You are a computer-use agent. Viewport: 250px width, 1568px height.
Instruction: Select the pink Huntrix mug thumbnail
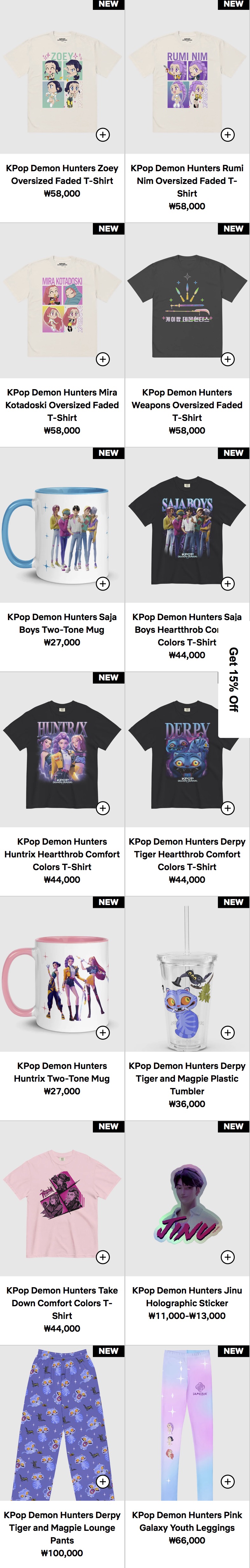tap(62, 974)
